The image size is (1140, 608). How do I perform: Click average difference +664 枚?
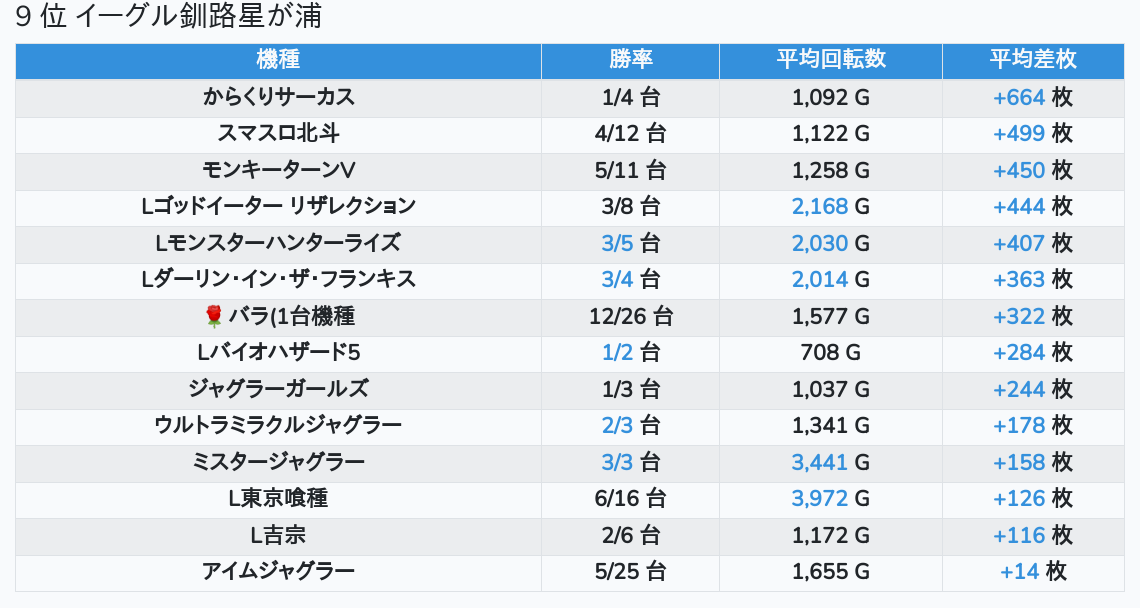tap(1033, 97)
